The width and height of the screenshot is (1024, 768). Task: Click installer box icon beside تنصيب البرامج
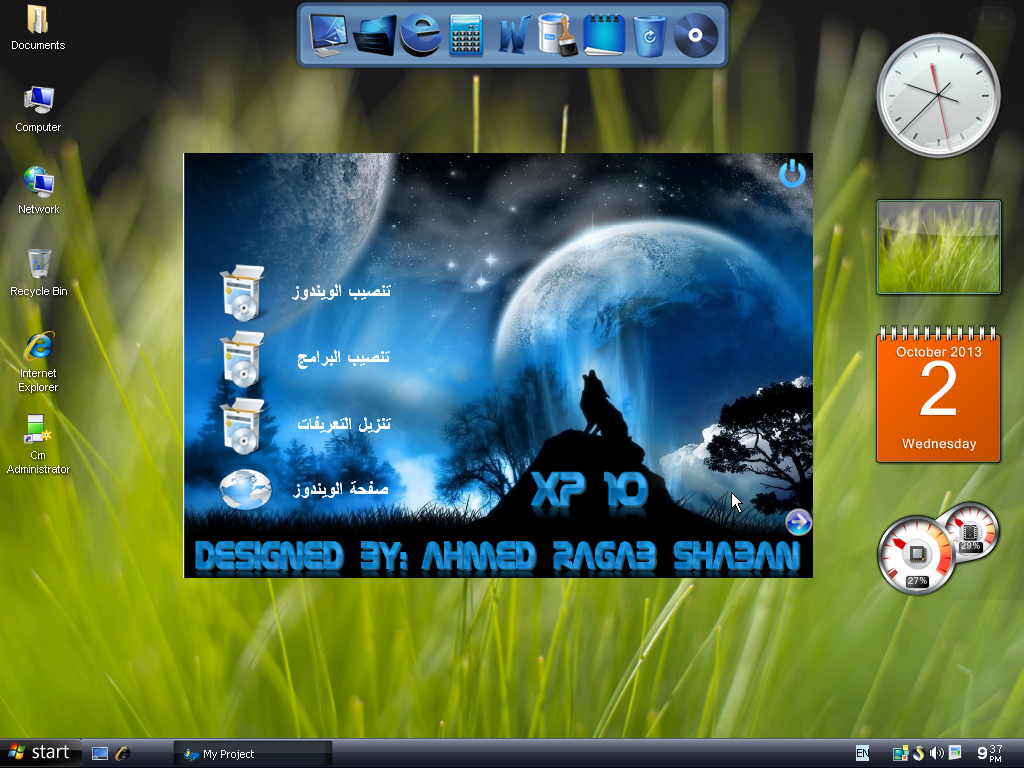click(243, 359)
